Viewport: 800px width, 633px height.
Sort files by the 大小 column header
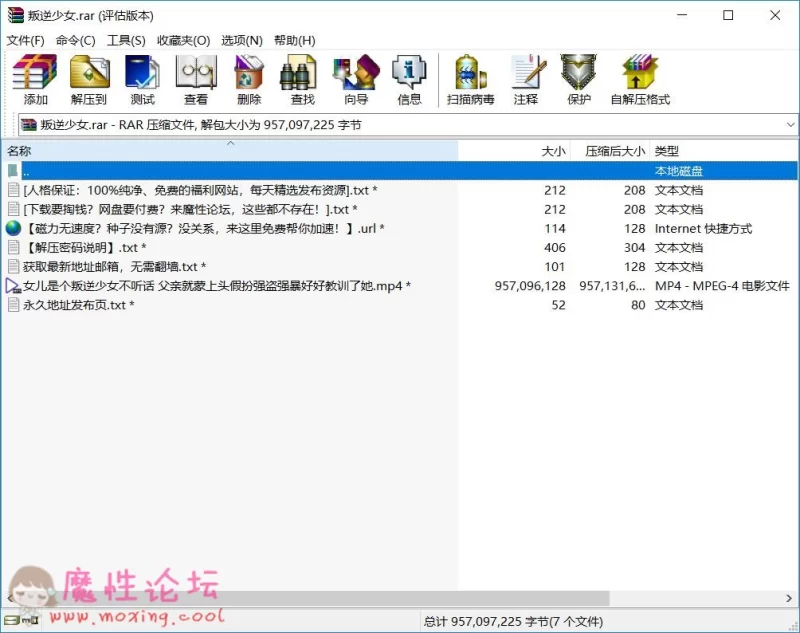click(x=514, y=150)
